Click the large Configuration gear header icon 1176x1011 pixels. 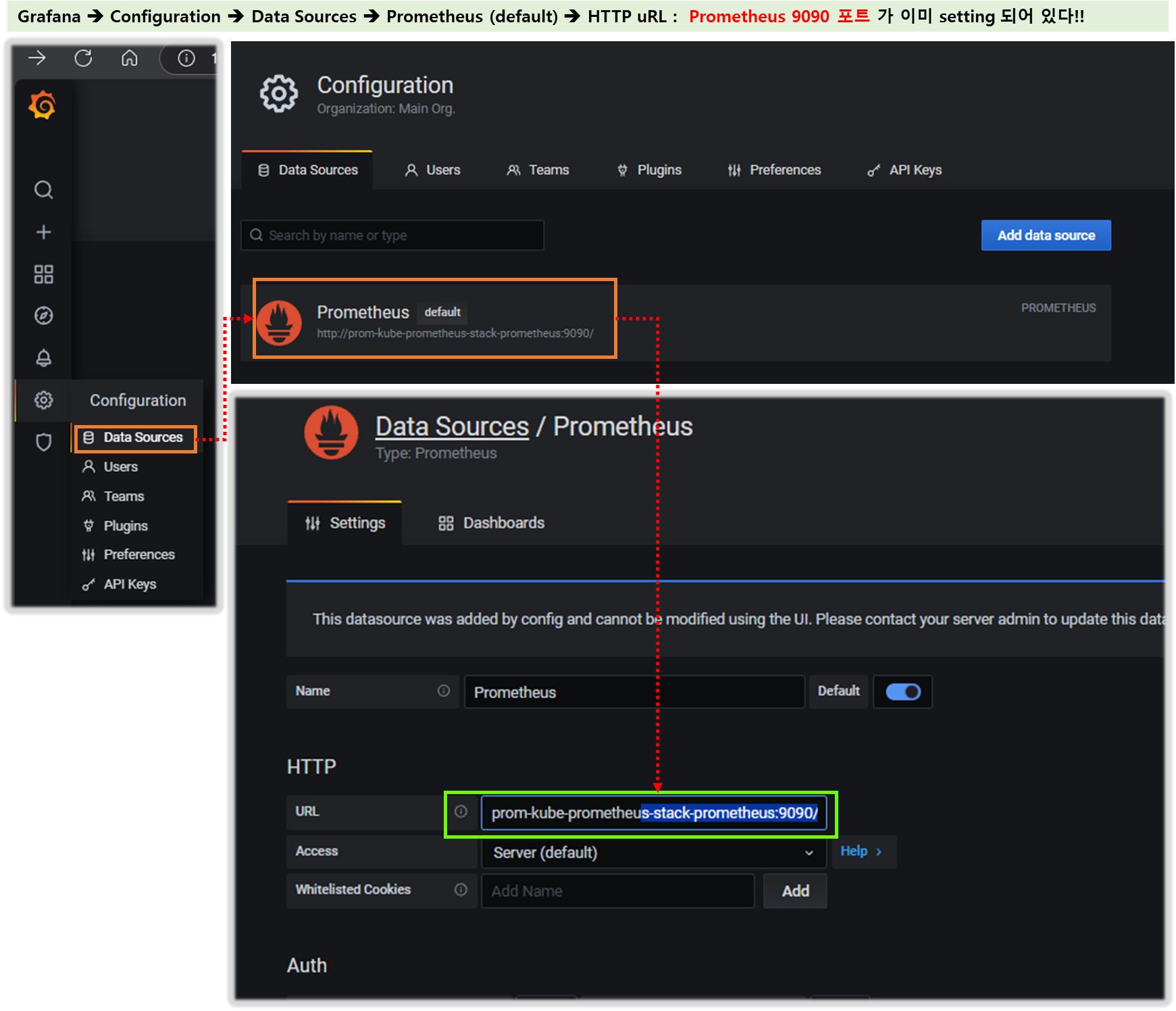279,93
